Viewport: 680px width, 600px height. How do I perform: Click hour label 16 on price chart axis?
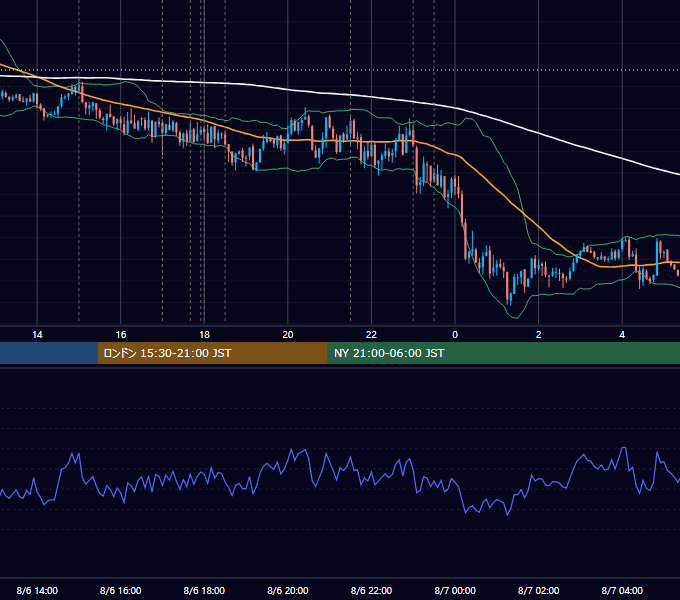[x=121, y=335]
